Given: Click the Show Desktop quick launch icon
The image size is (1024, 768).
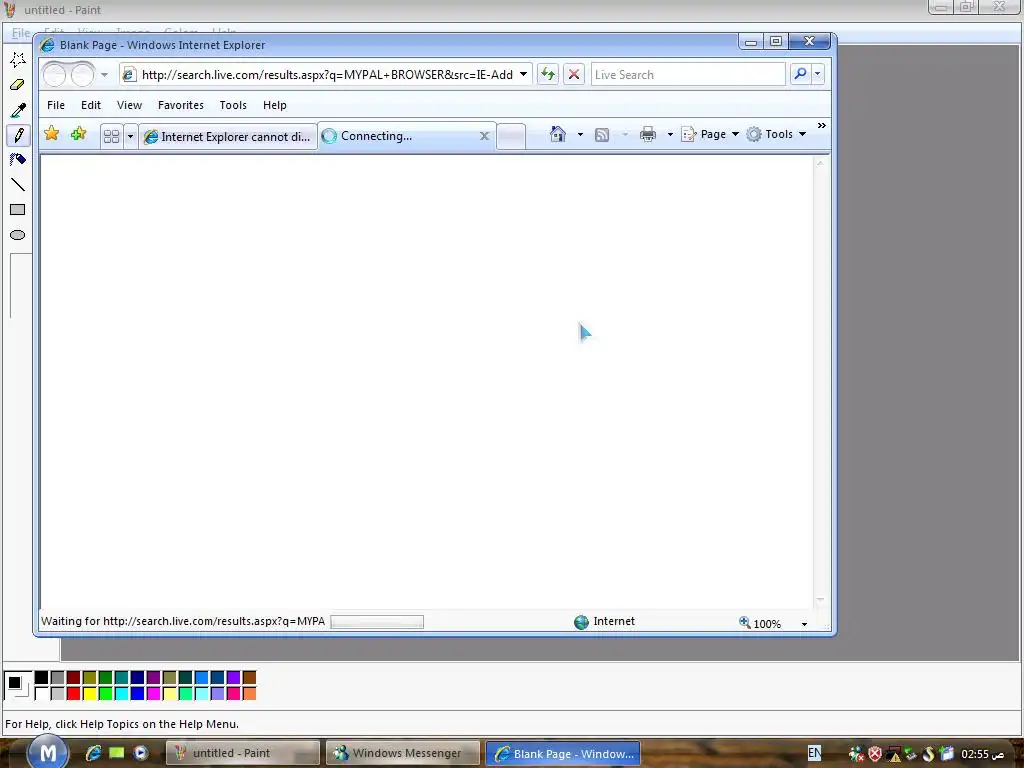Looking at the screenshot, I should pos(117,753).
